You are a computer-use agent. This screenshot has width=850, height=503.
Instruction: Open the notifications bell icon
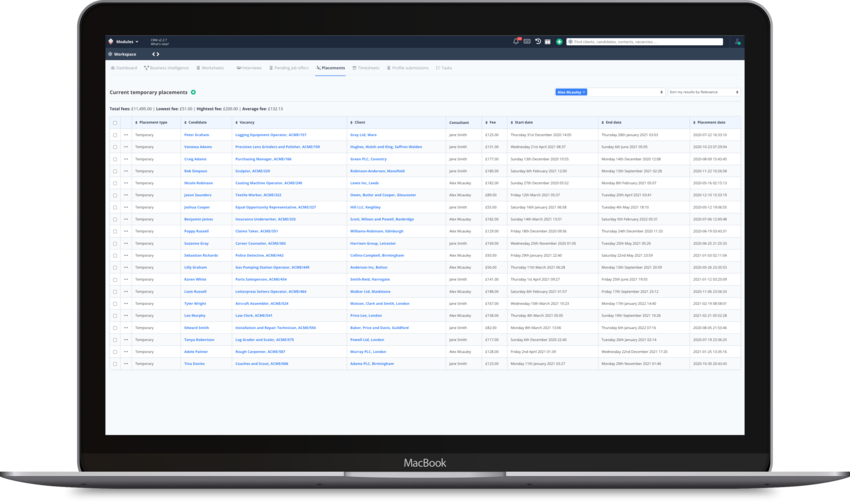(516, 41)
